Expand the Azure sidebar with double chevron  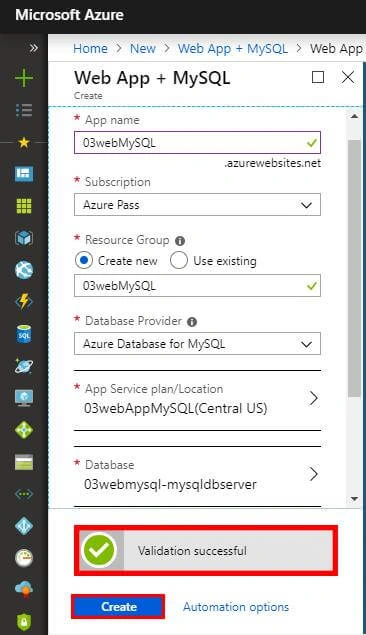(34, 48)
